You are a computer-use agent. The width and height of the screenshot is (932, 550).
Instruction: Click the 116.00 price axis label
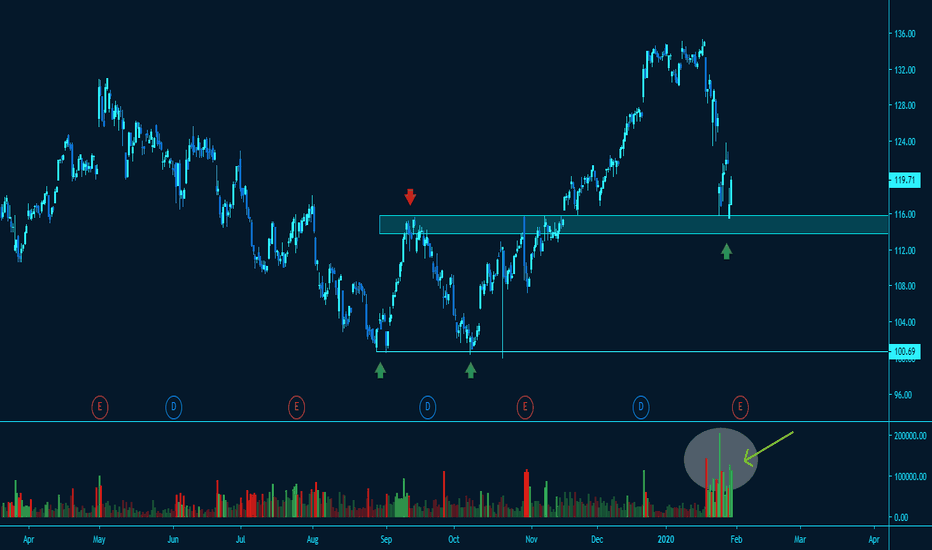point(905,214)
